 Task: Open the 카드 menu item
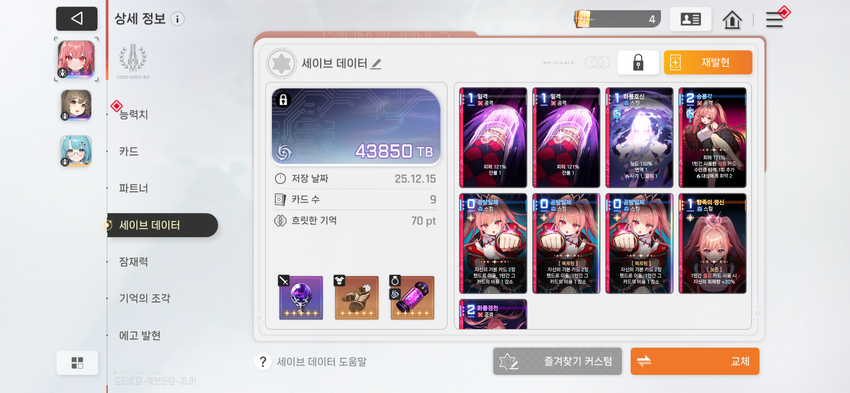pos(128,151)
